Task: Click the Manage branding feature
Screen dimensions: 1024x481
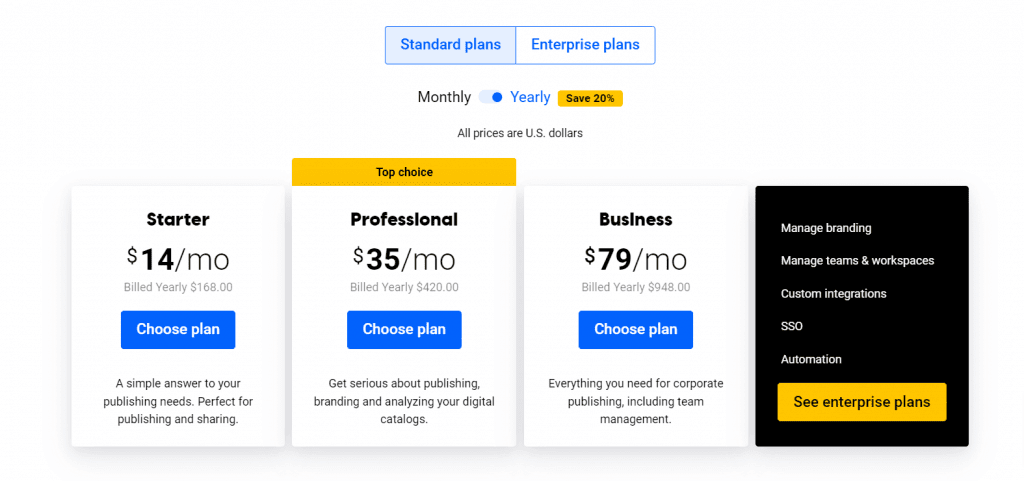Action: point(826,228)
